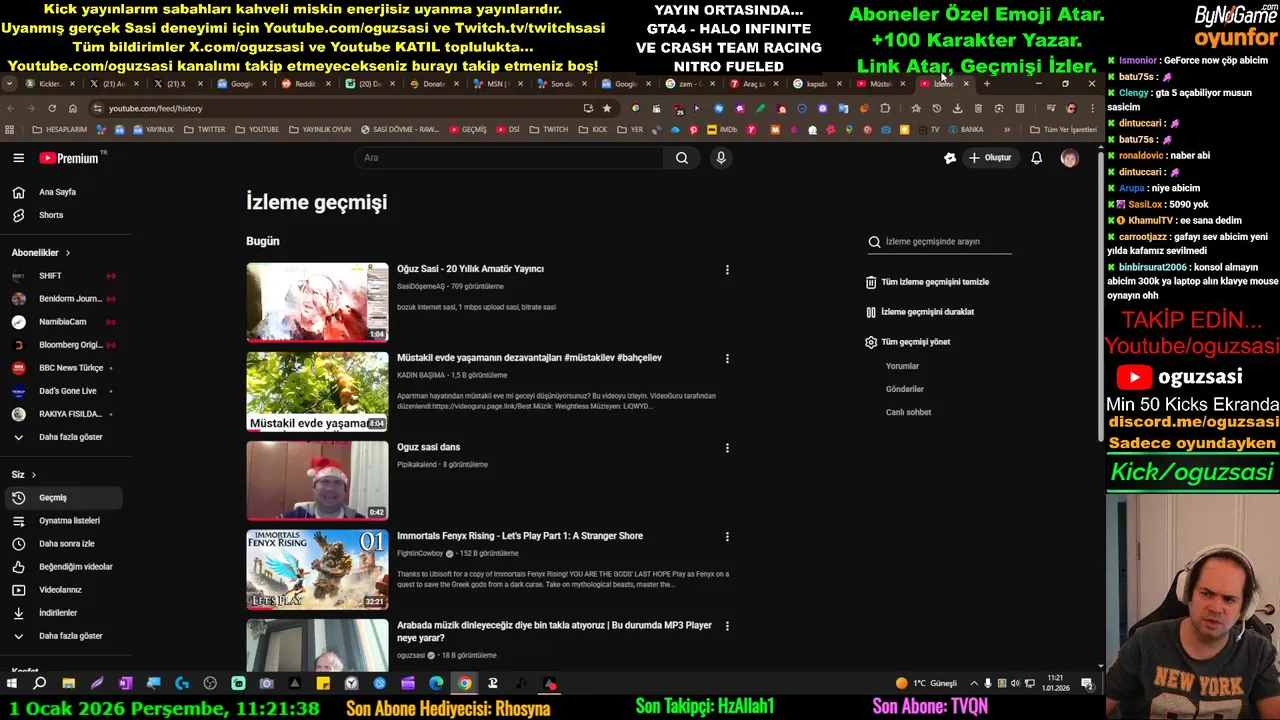This screenshot has height=720, width=1280.
Task: Open options menu for Oguz sasi dans
Action: pyautogui.click(x=727, y=448)
